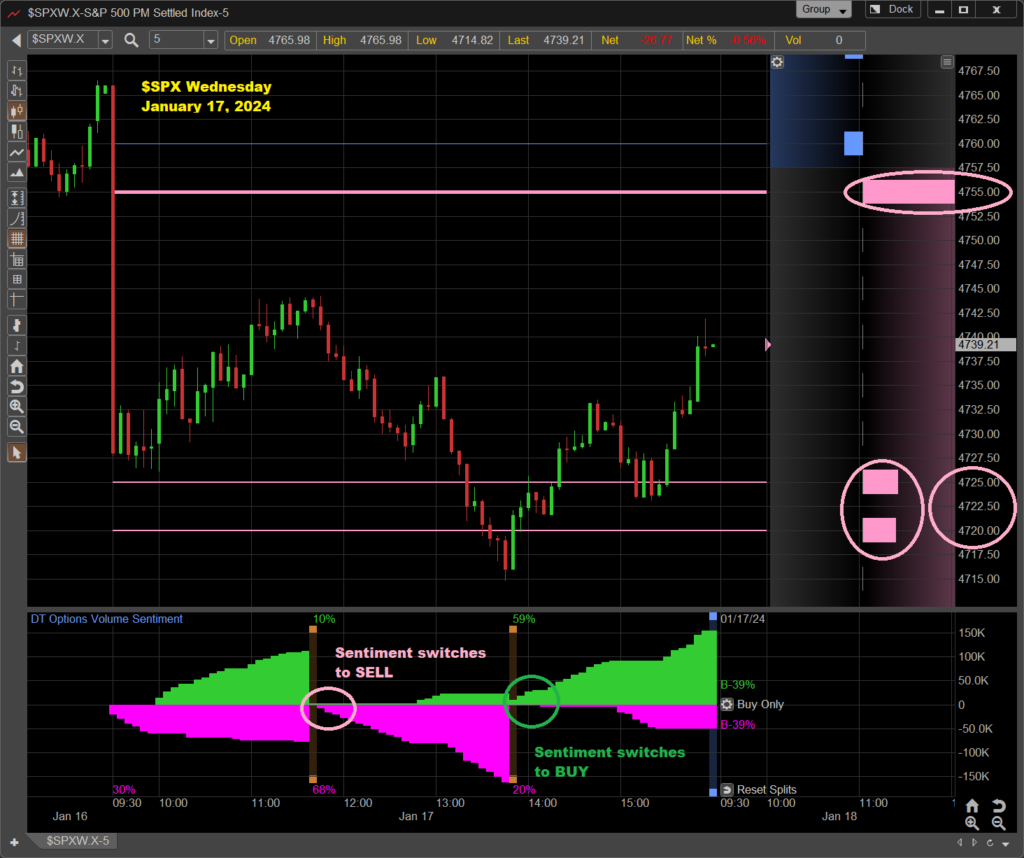Viewport: 1024px width, 858px height.
Task: Switch to area chart type icon
Action: [x=16, y=174]
